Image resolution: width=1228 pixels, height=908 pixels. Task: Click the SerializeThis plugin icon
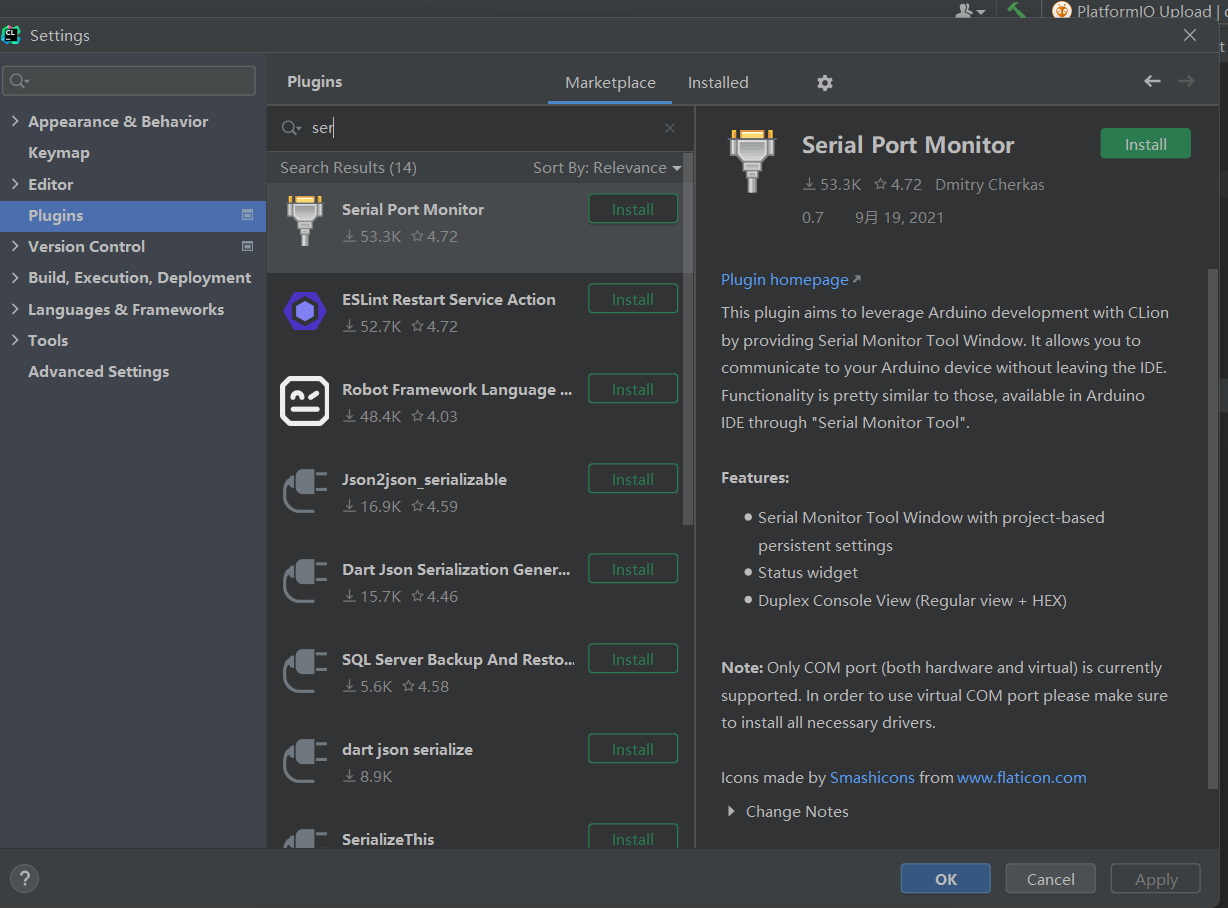tap(305, 838)
